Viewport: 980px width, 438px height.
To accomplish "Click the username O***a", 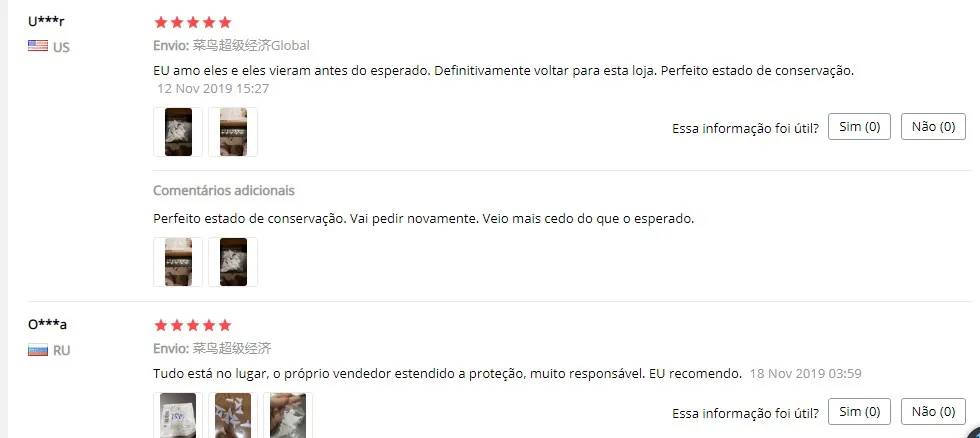I will (48, 324).
